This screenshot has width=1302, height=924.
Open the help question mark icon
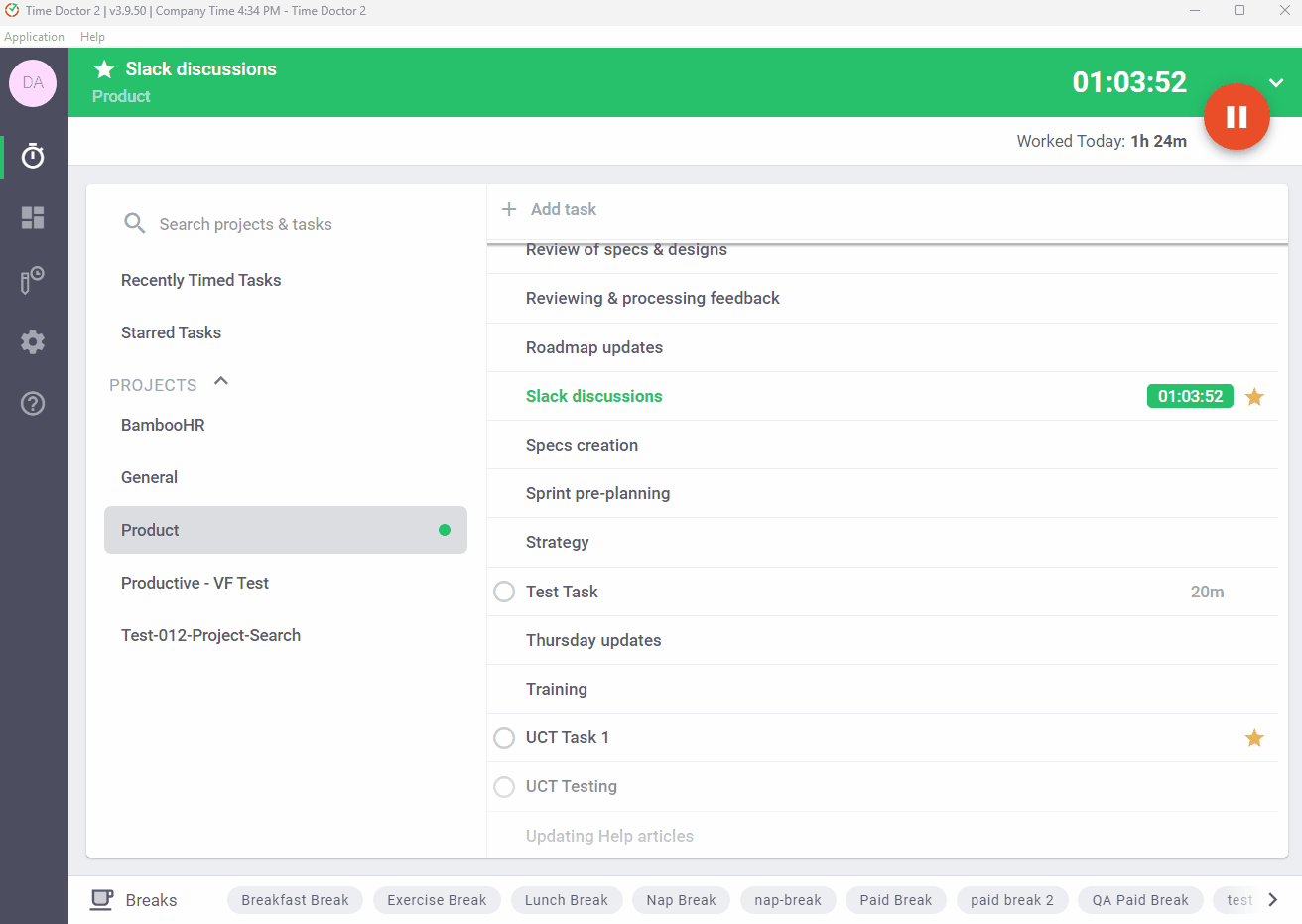pos(33,403)
